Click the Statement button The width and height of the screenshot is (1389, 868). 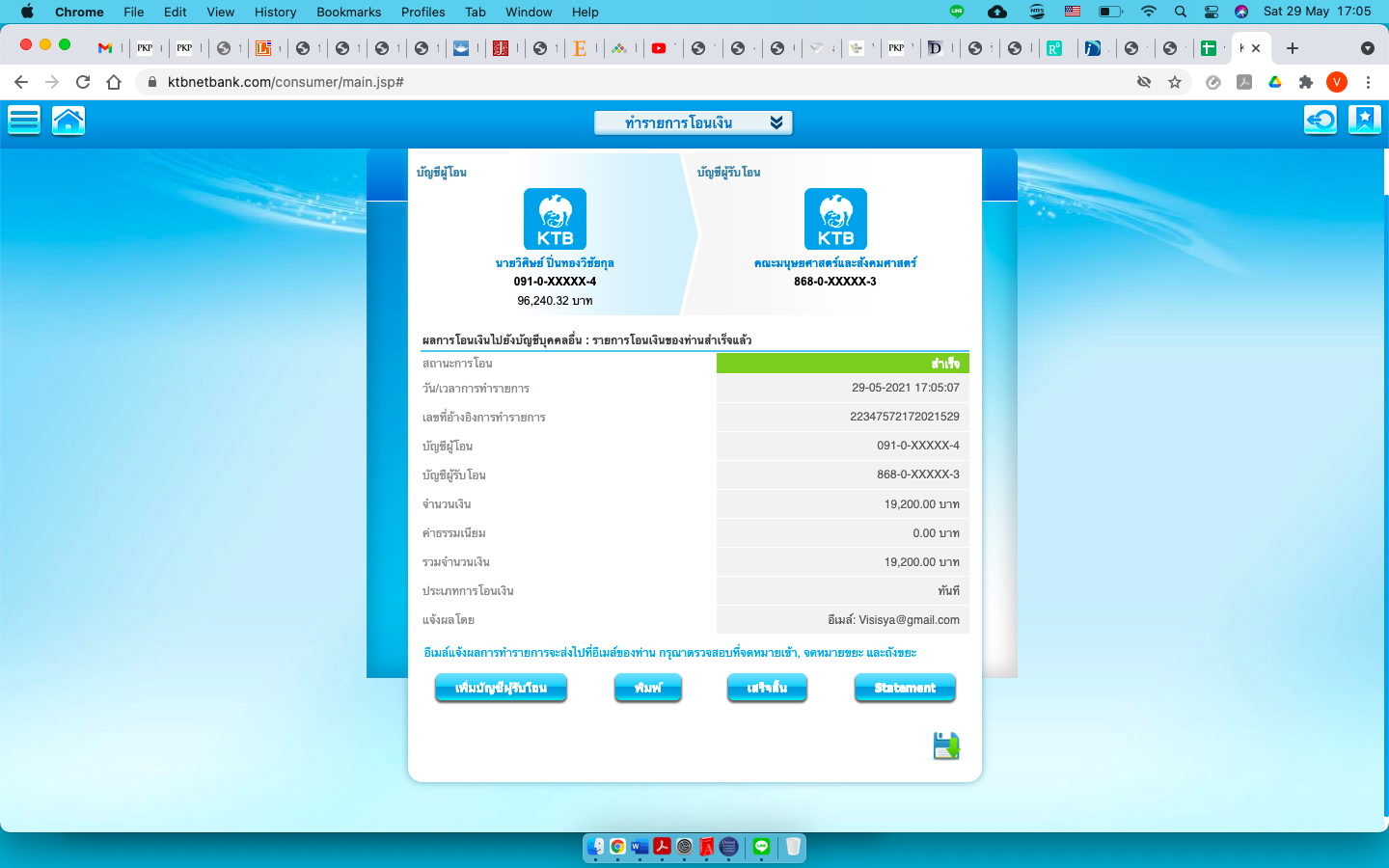click(905, 688)
